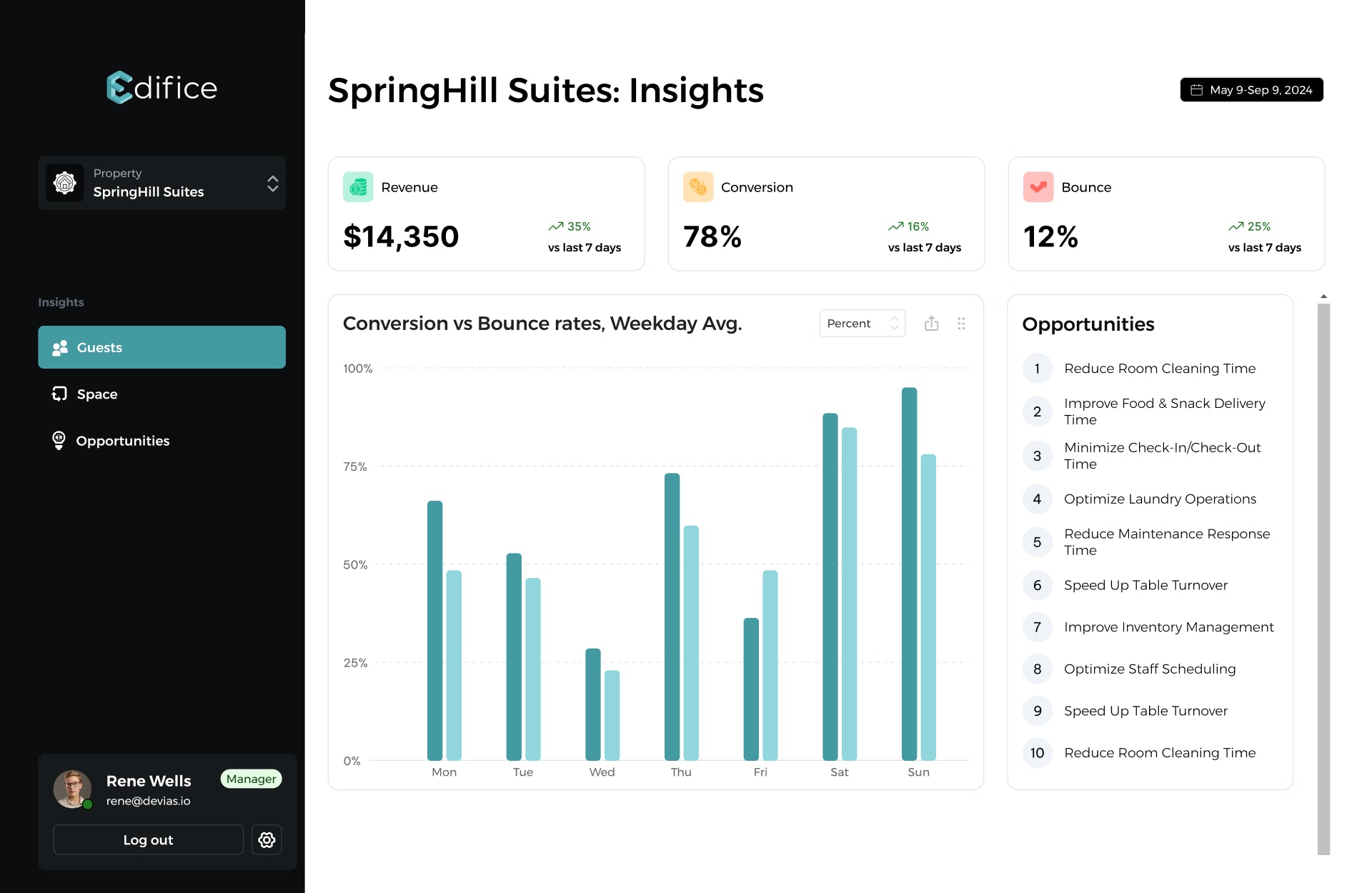Click the export icon on chart card
Viewport: 1372px width, 893px height.
tap(931, 324)
